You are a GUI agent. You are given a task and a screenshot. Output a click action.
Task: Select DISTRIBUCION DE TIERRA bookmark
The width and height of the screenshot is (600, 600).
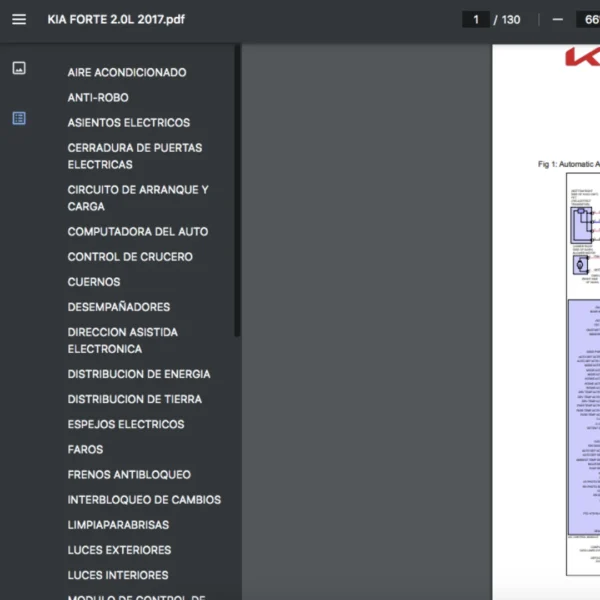click(x=135, y=399)
